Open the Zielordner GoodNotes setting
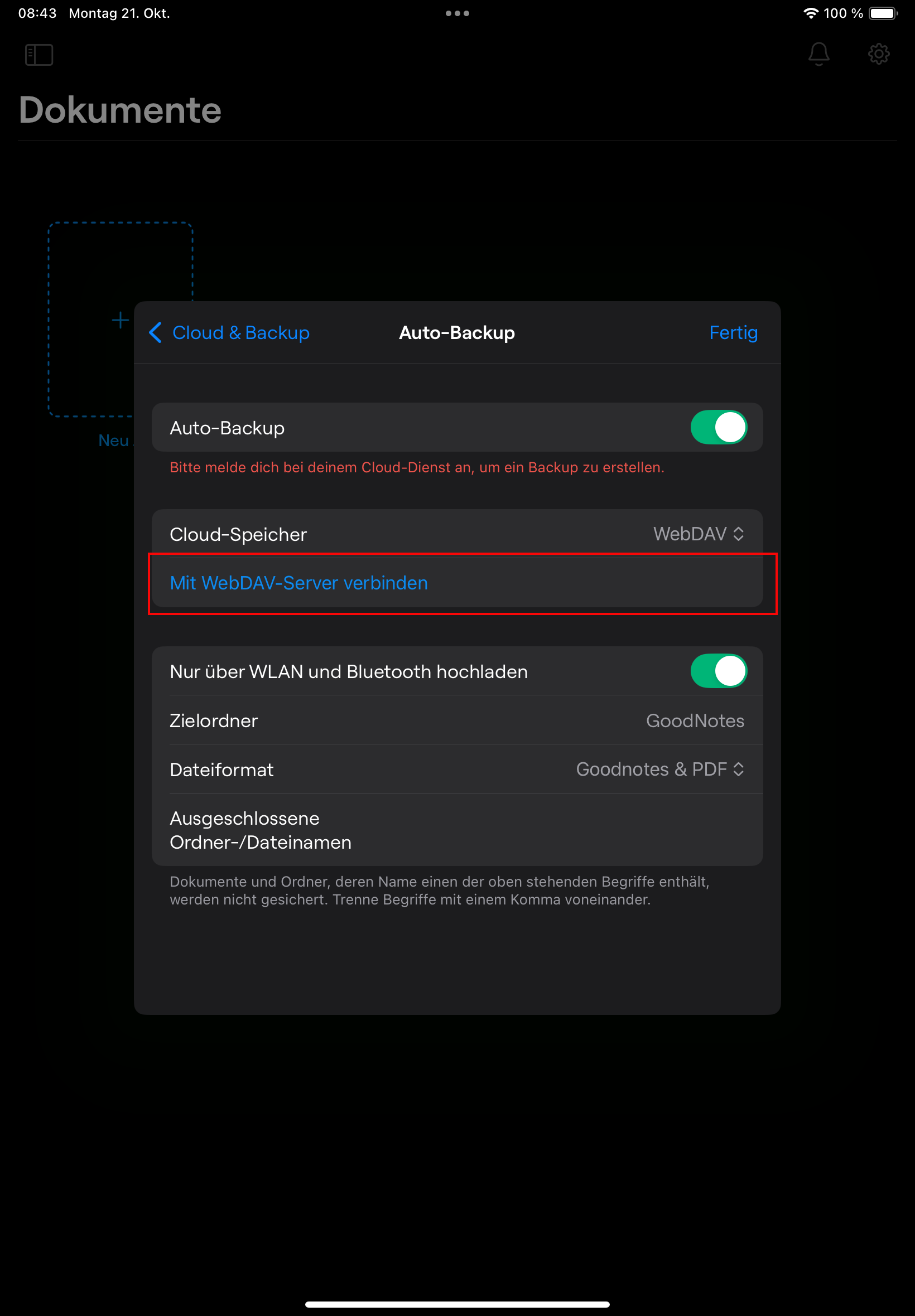 tap(694, 720)
